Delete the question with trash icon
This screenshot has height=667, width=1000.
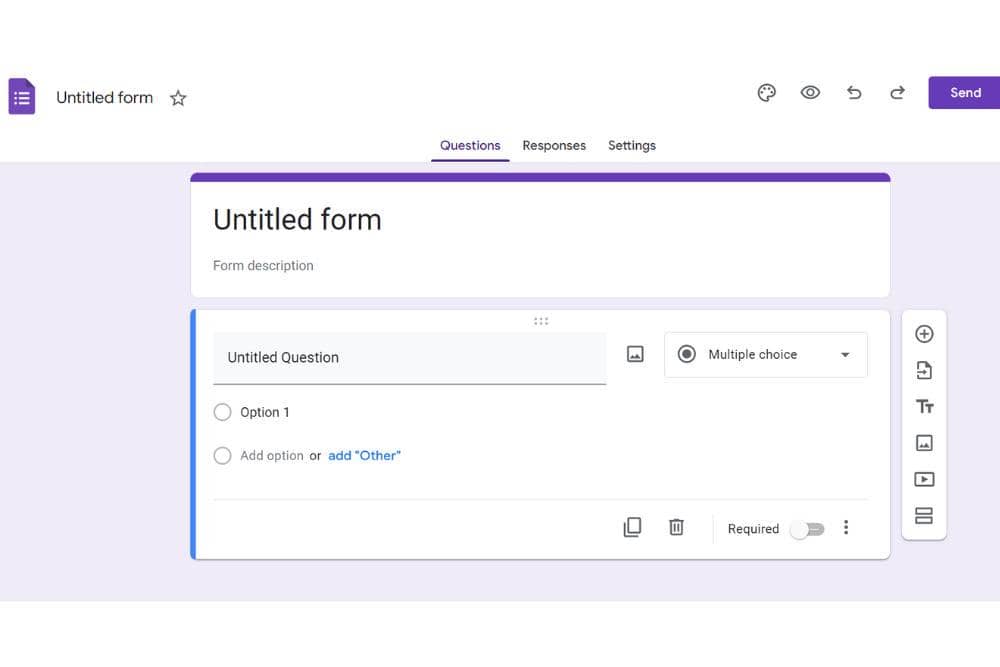click(x=676, y=527)
